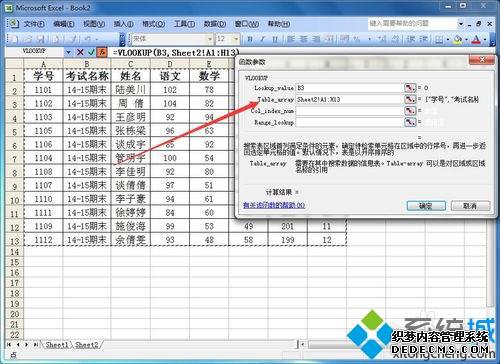Open the Undo history dropdown arrow
The width and height of the screenshot is (500, 364).
point(97,39)
